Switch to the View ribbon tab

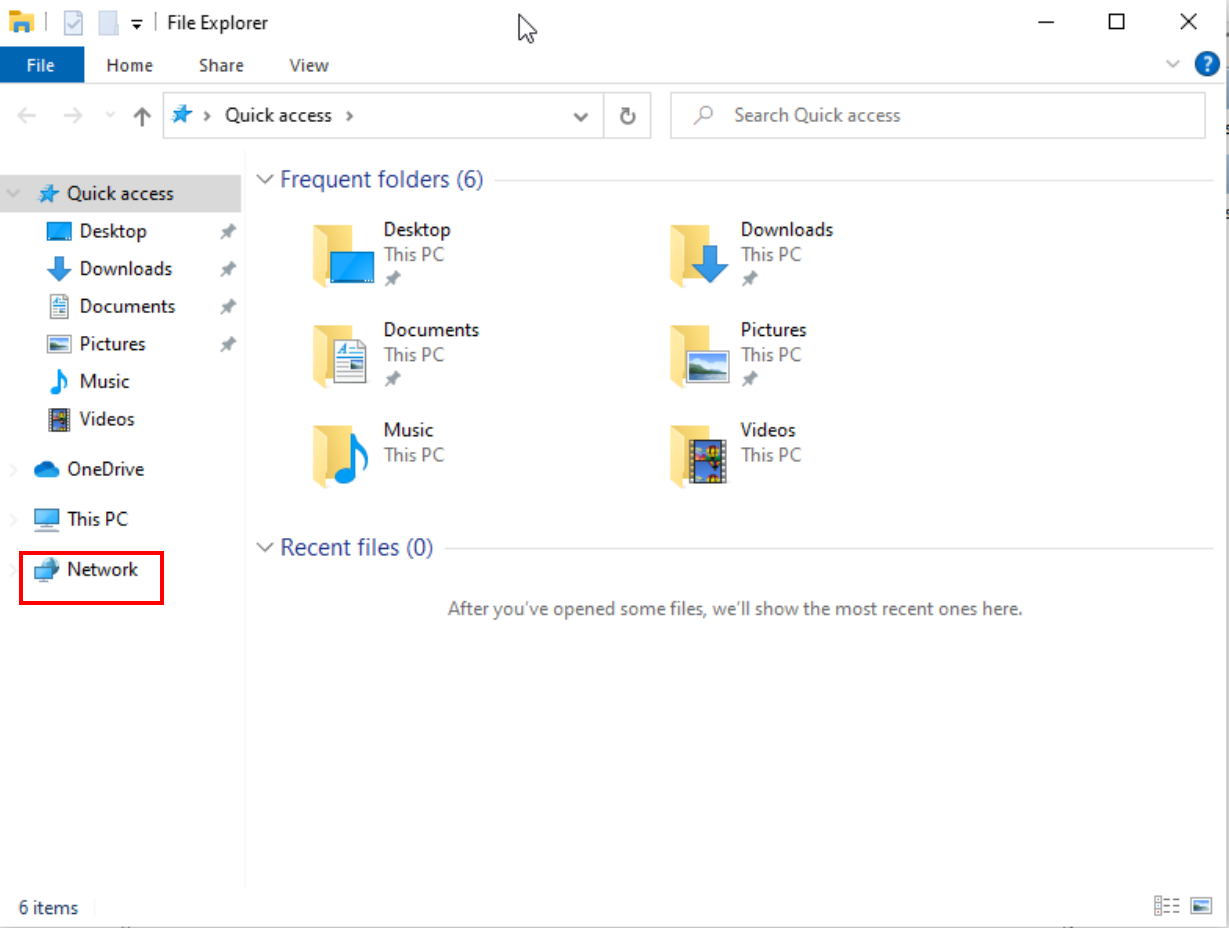[308, 65]
